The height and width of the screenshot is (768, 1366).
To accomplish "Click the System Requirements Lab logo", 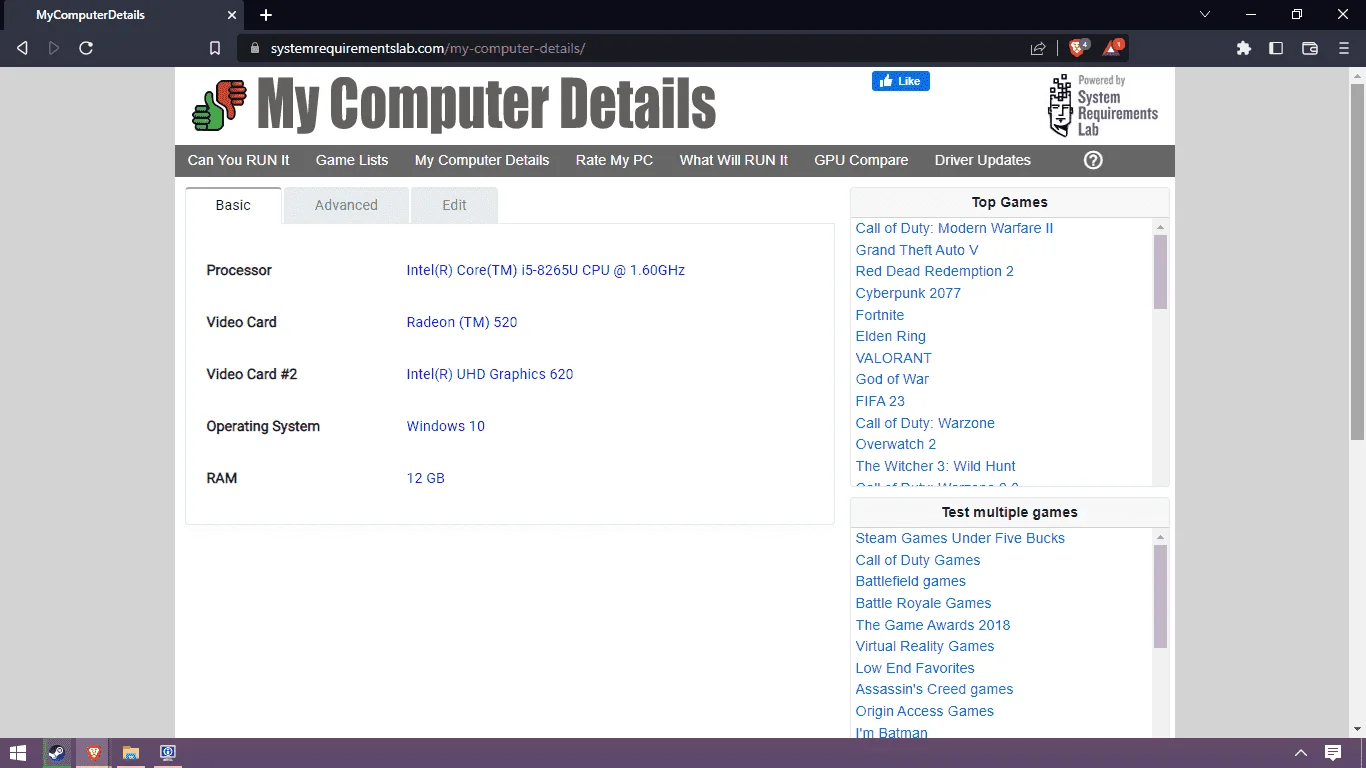I will pyautogui.click(x=1103, y=105).
